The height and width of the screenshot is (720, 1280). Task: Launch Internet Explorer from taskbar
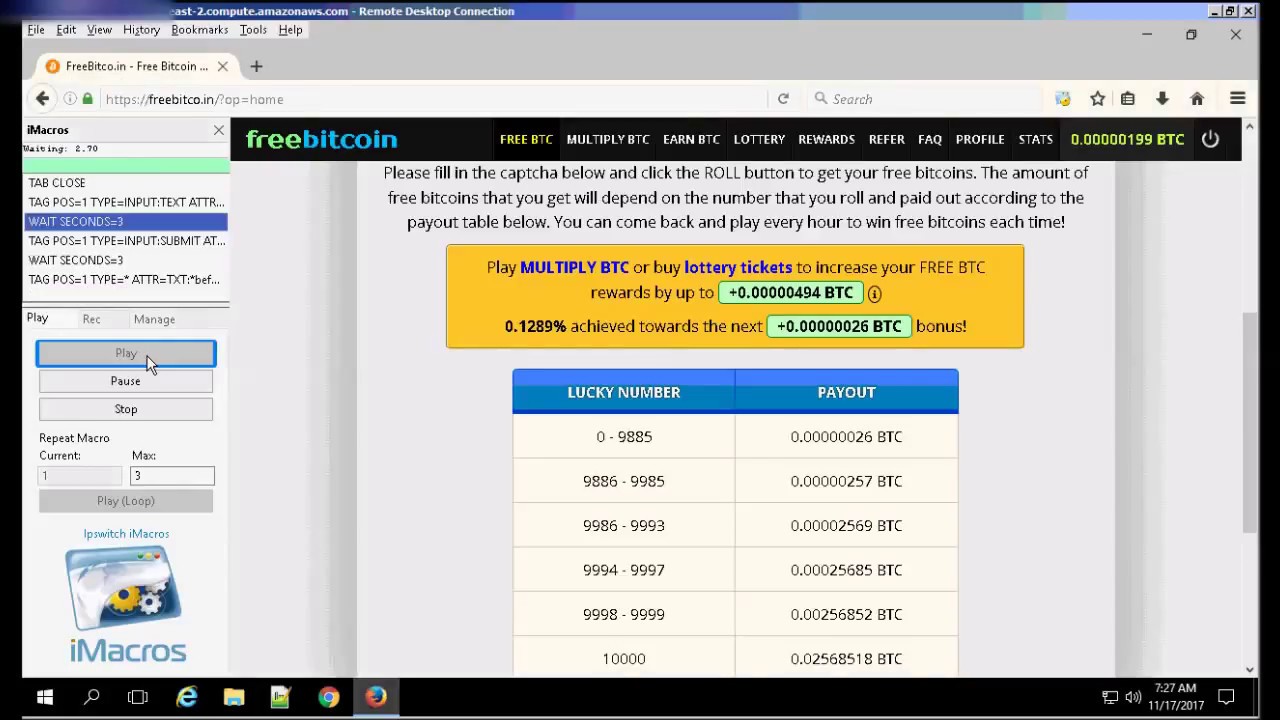187,697
